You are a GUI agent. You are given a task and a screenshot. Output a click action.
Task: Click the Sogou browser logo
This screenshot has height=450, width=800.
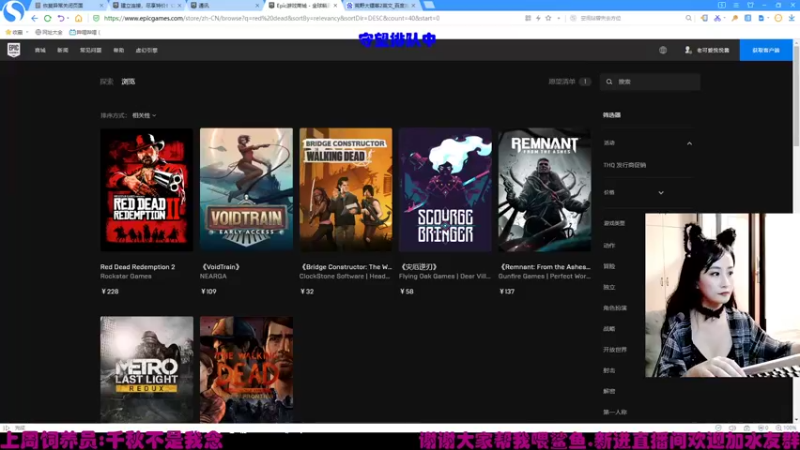[14, 11]
